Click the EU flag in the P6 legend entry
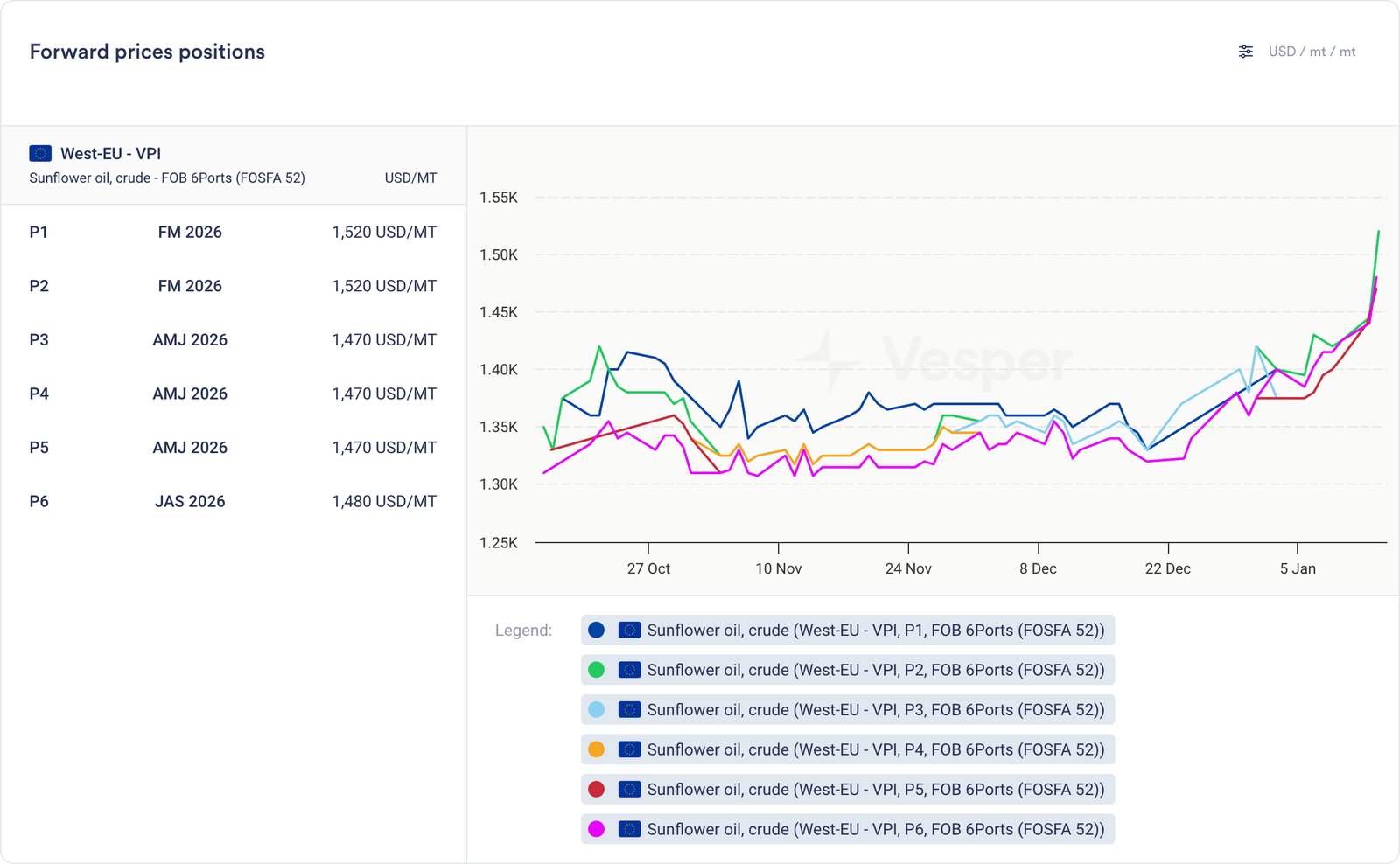The image size is (1400, 864). click(x=629, y=829)
